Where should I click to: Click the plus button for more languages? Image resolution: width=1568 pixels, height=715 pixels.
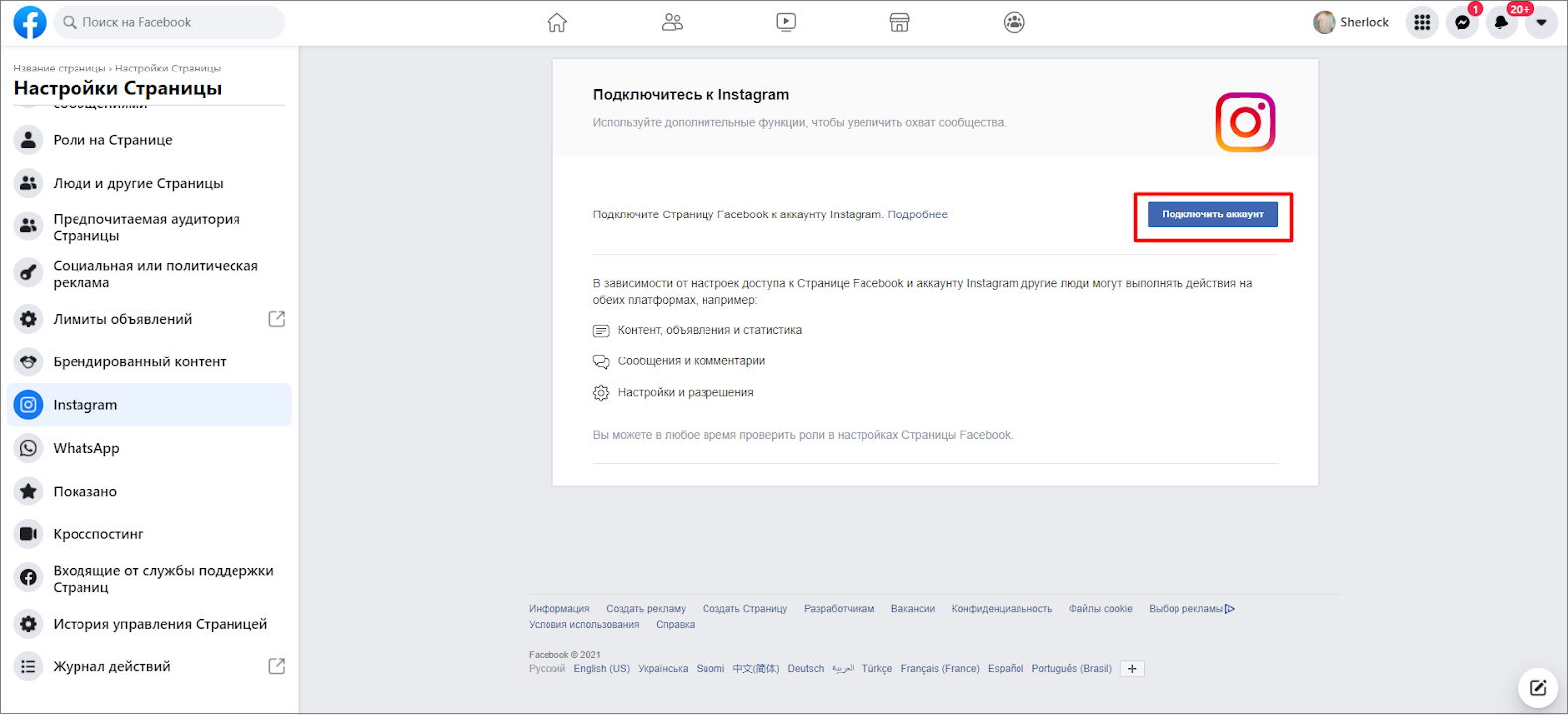(1132, 669)
